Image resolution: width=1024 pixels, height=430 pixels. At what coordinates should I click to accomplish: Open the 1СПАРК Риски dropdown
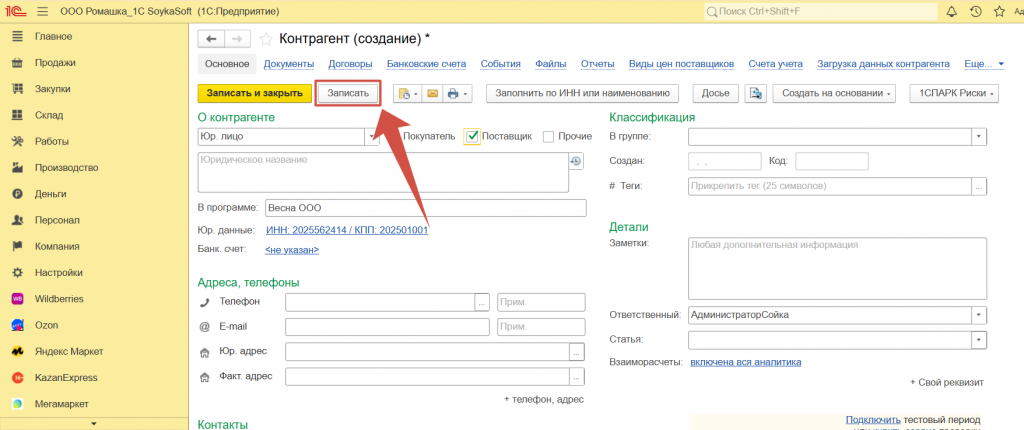(x=952, y=94)
